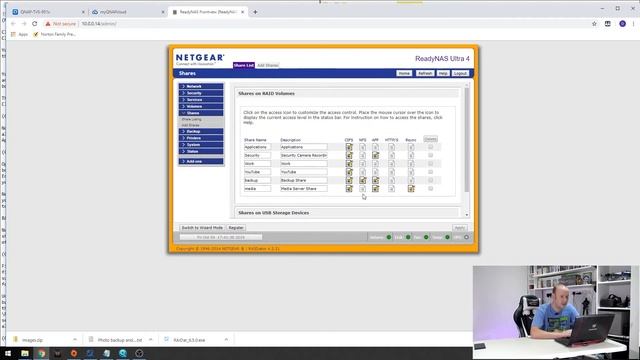640x360 pixels.
Task: Open CIFS access icon for backup share
Action: (x=349, y=180)
